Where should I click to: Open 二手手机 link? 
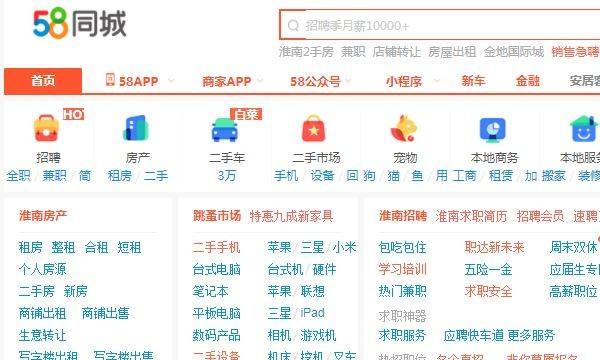pyautogui.click(x=217, y=248)
